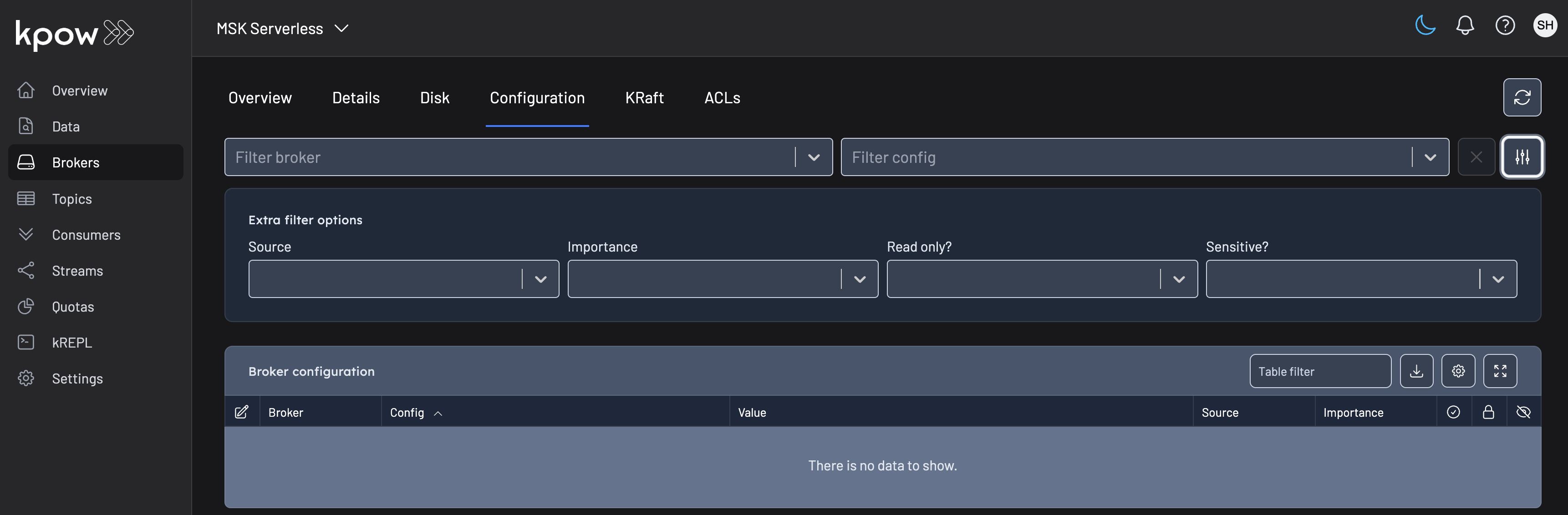
Task: Open help via the question mark
Action: [x=1505, y=25]
